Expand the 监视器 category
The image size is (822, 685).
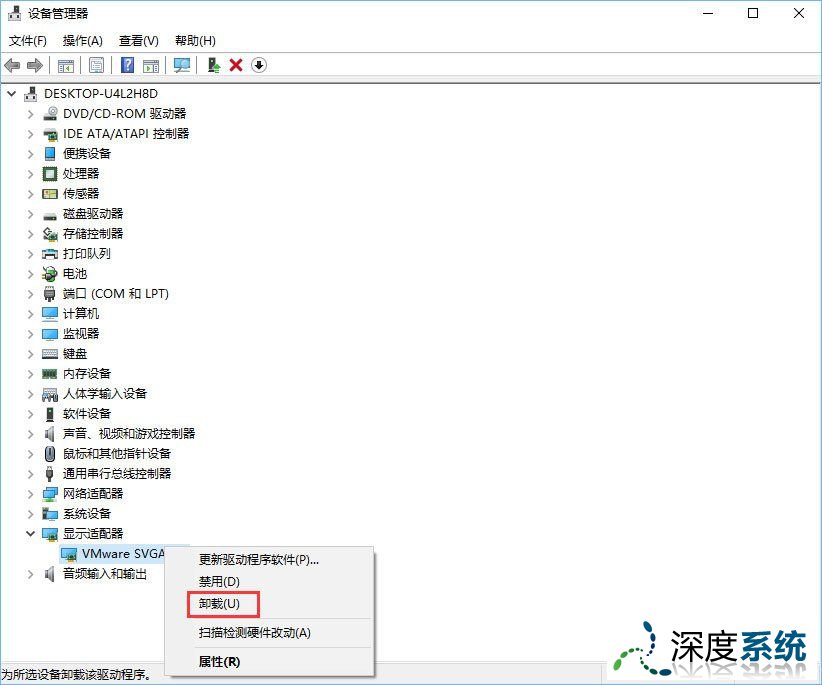pyautogui.click(x=30, y=334)
